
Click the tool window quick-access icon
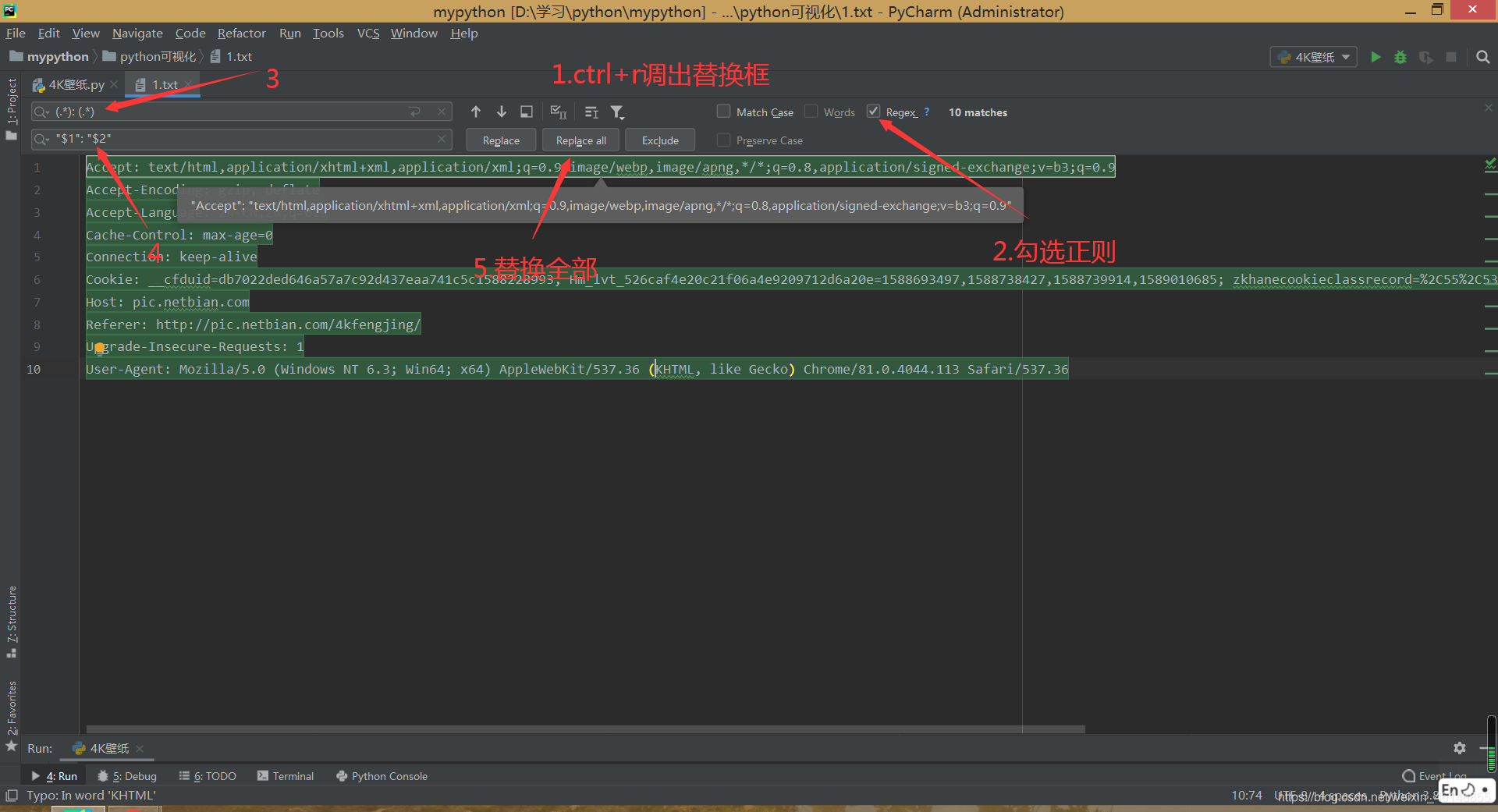[12, 796]
